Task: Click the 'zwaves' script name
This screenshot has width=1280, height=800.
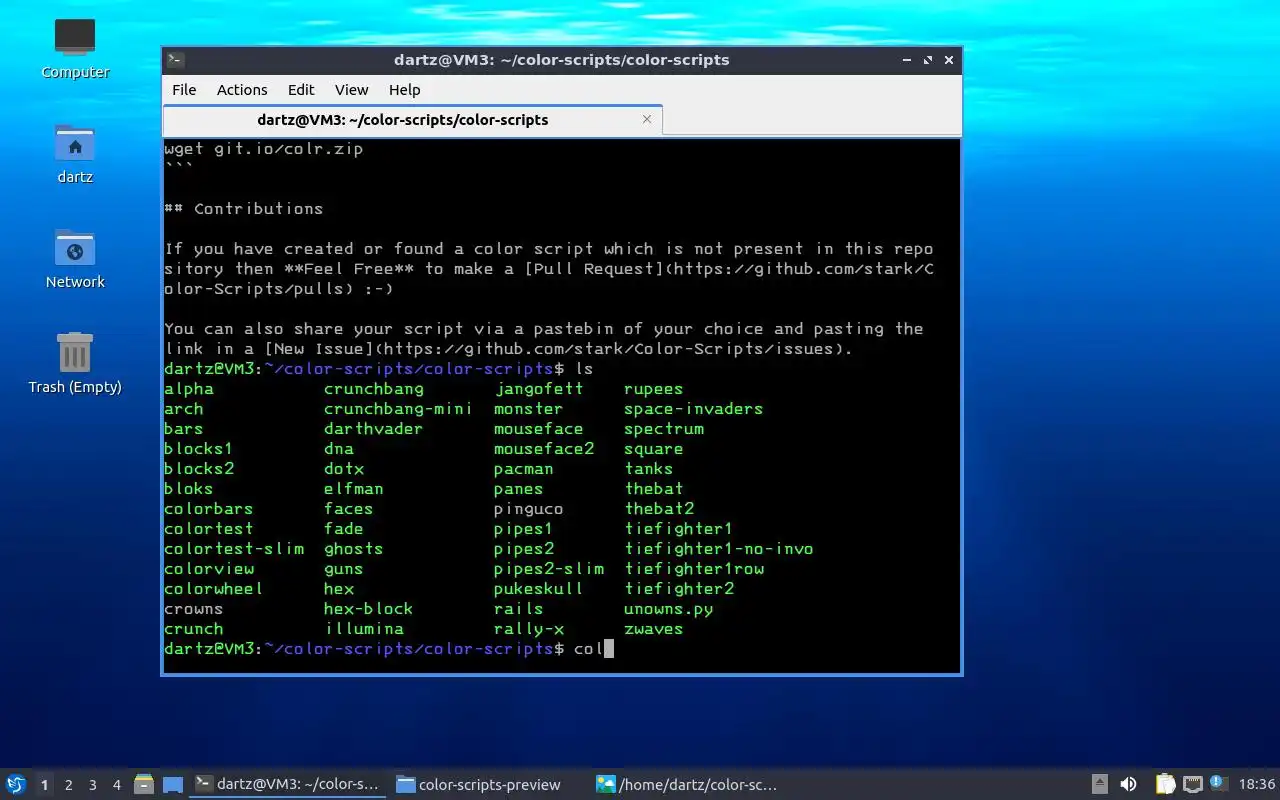Action: pyautogui.click(x=654, y=629)
